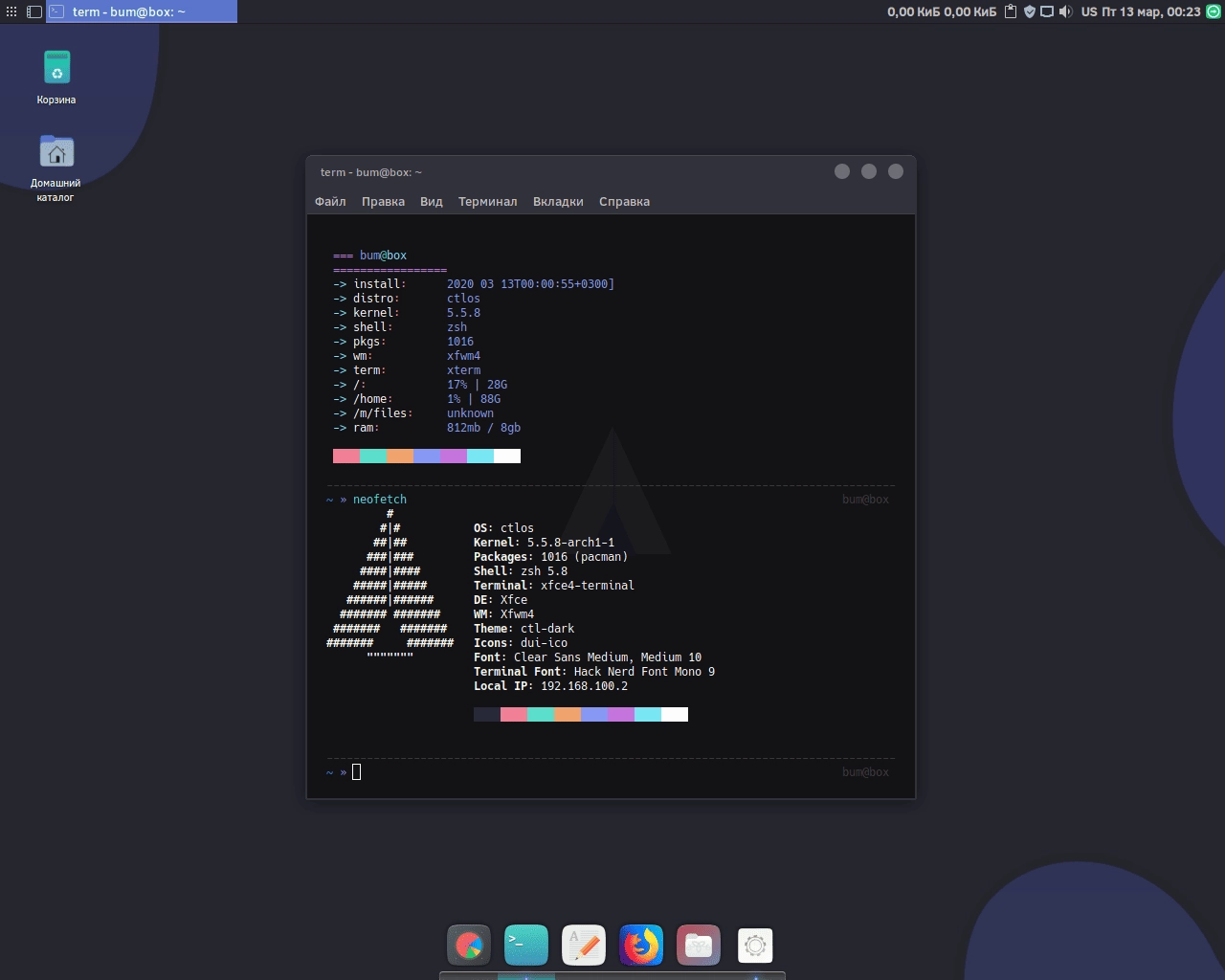Click the '=== bum@box' header text

[x=370, y=256]
